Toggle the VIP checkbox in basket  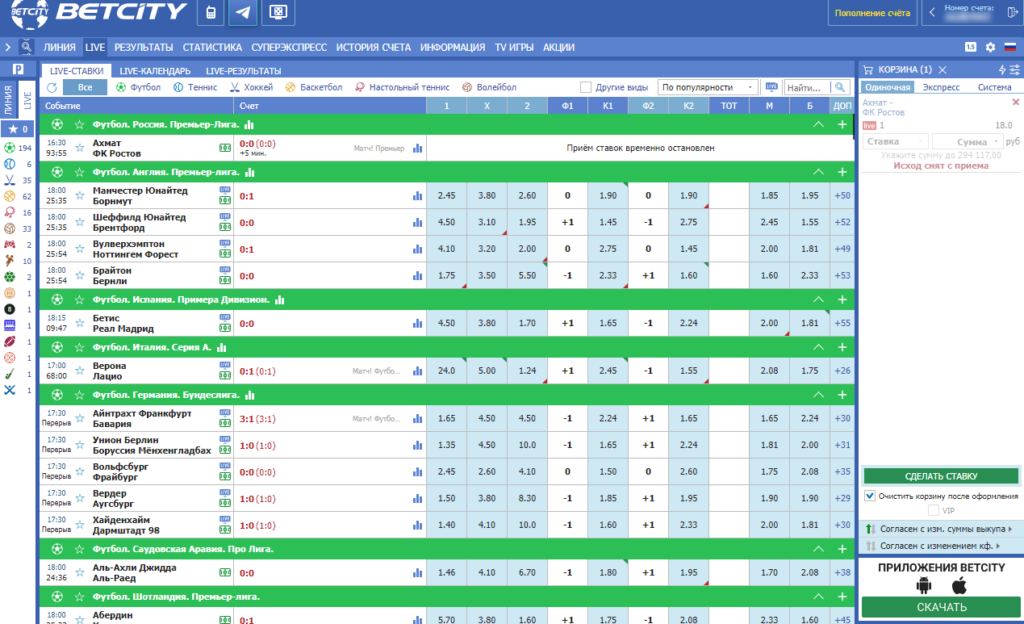click(x=933, y=510)
